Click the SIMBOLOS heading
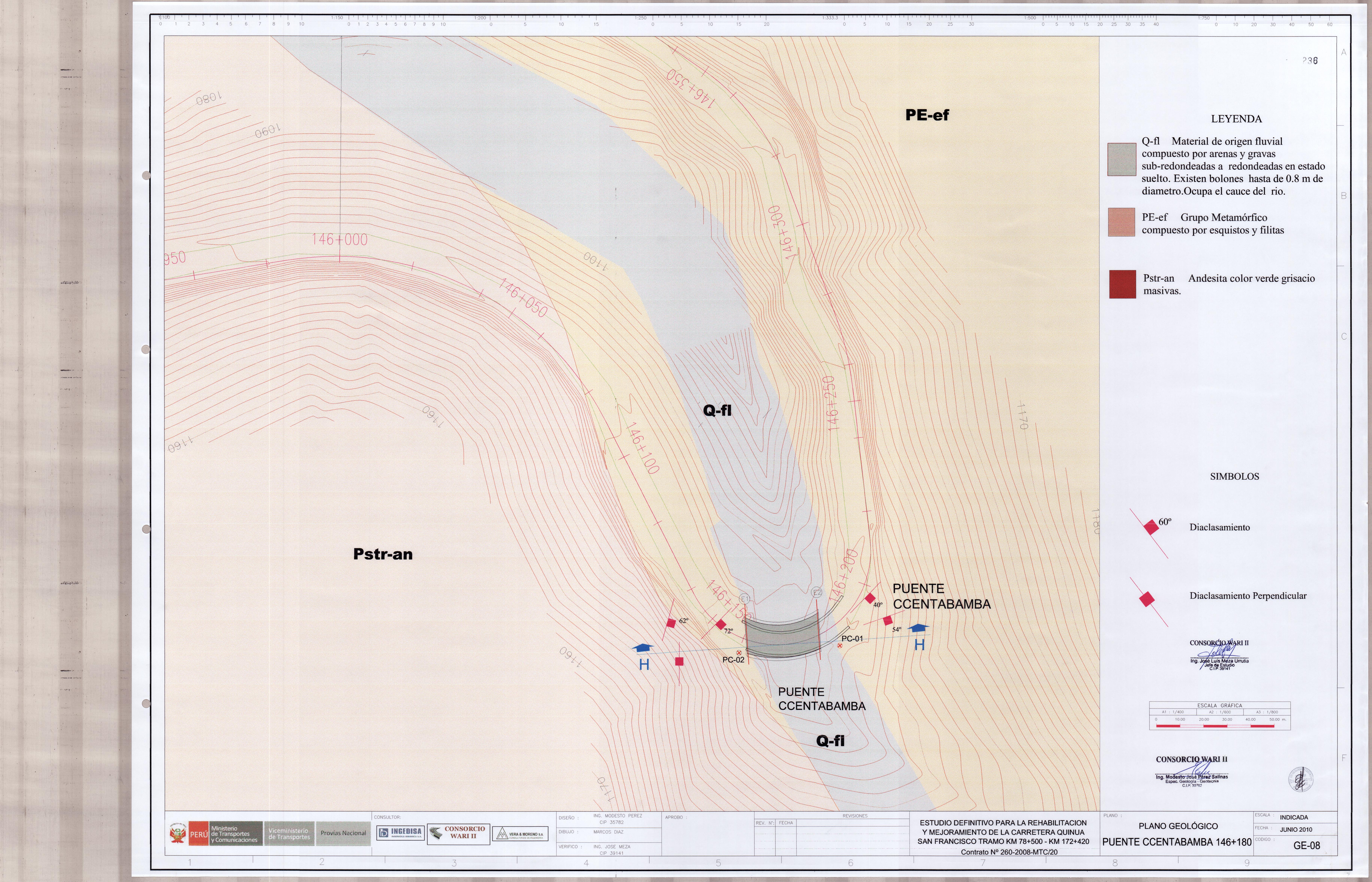1372x882 pixels. coord(1235,476)
